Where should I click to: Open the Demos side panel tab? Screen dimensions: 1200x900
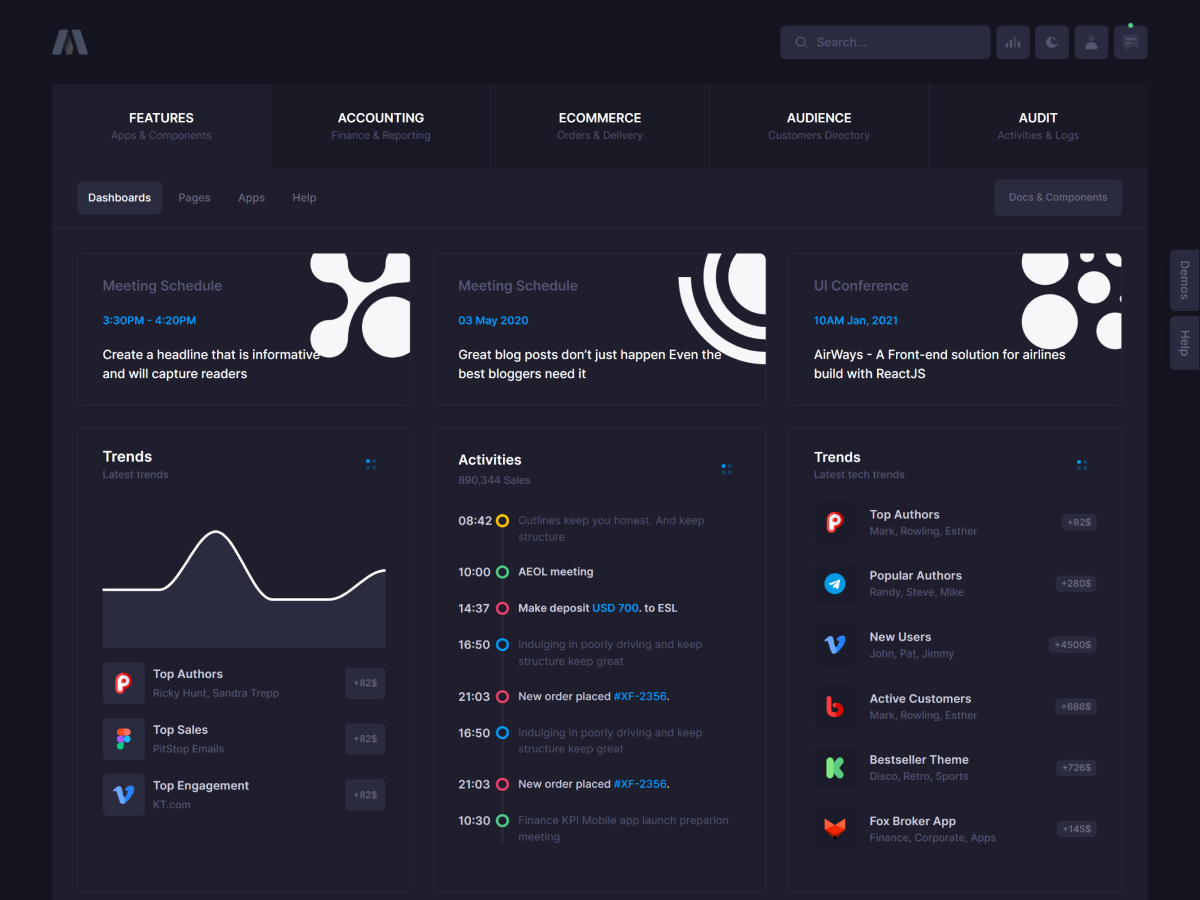click(x=1184, y=281)
